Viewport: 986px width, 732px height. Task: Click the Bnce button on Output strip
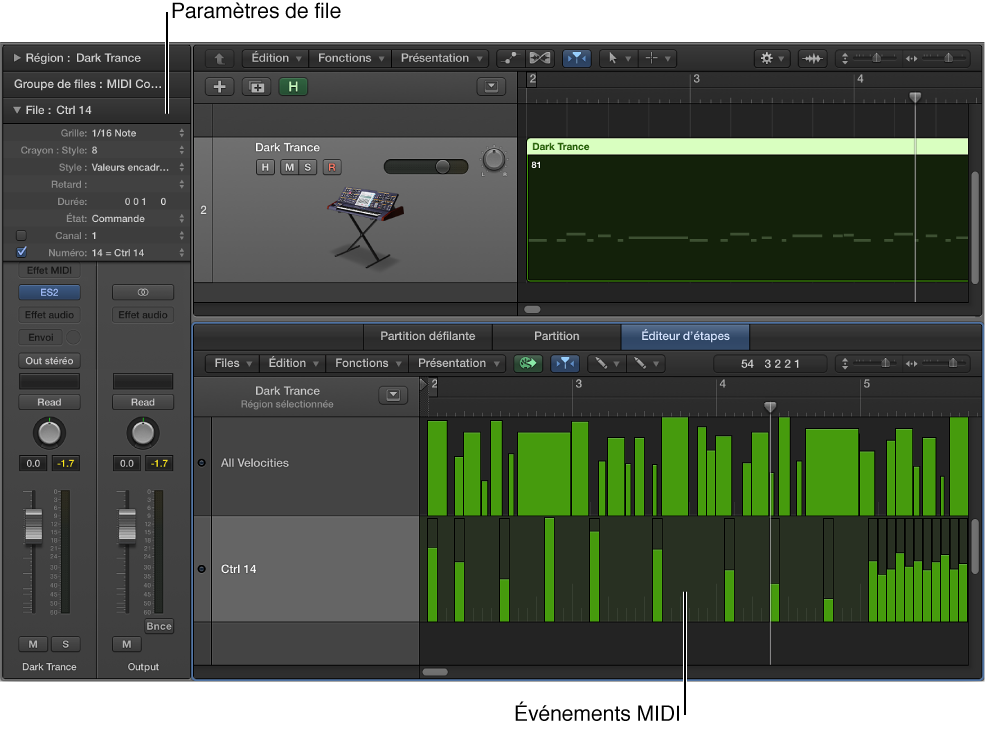pos(158,626)
